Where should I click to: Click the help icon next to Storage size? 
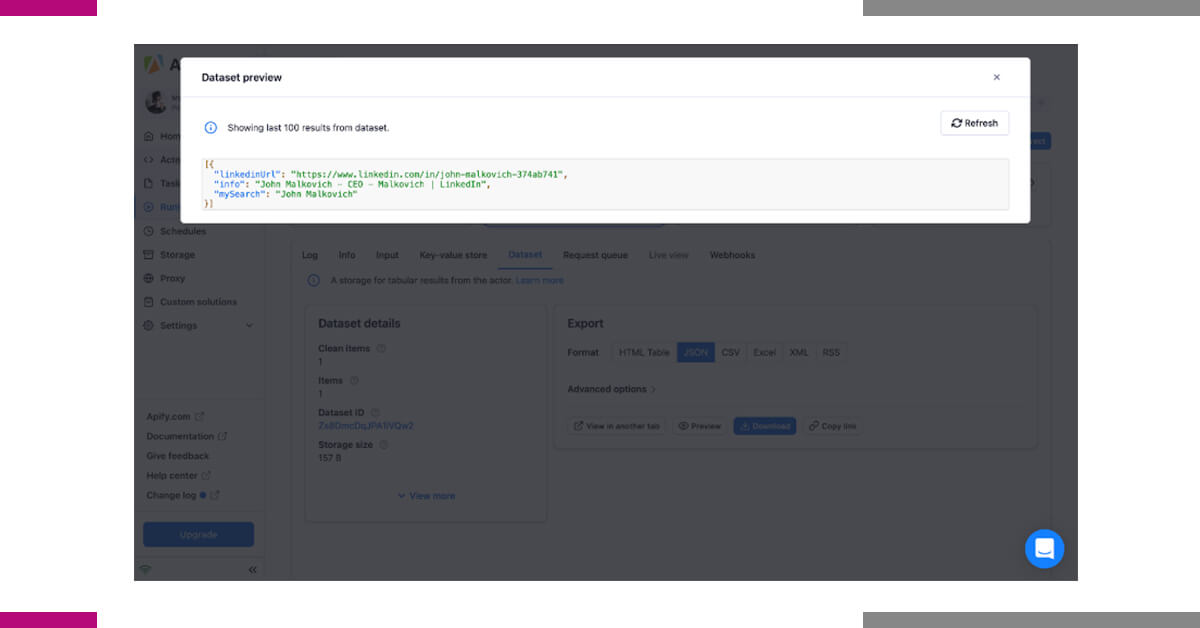[x=384, y=445]
